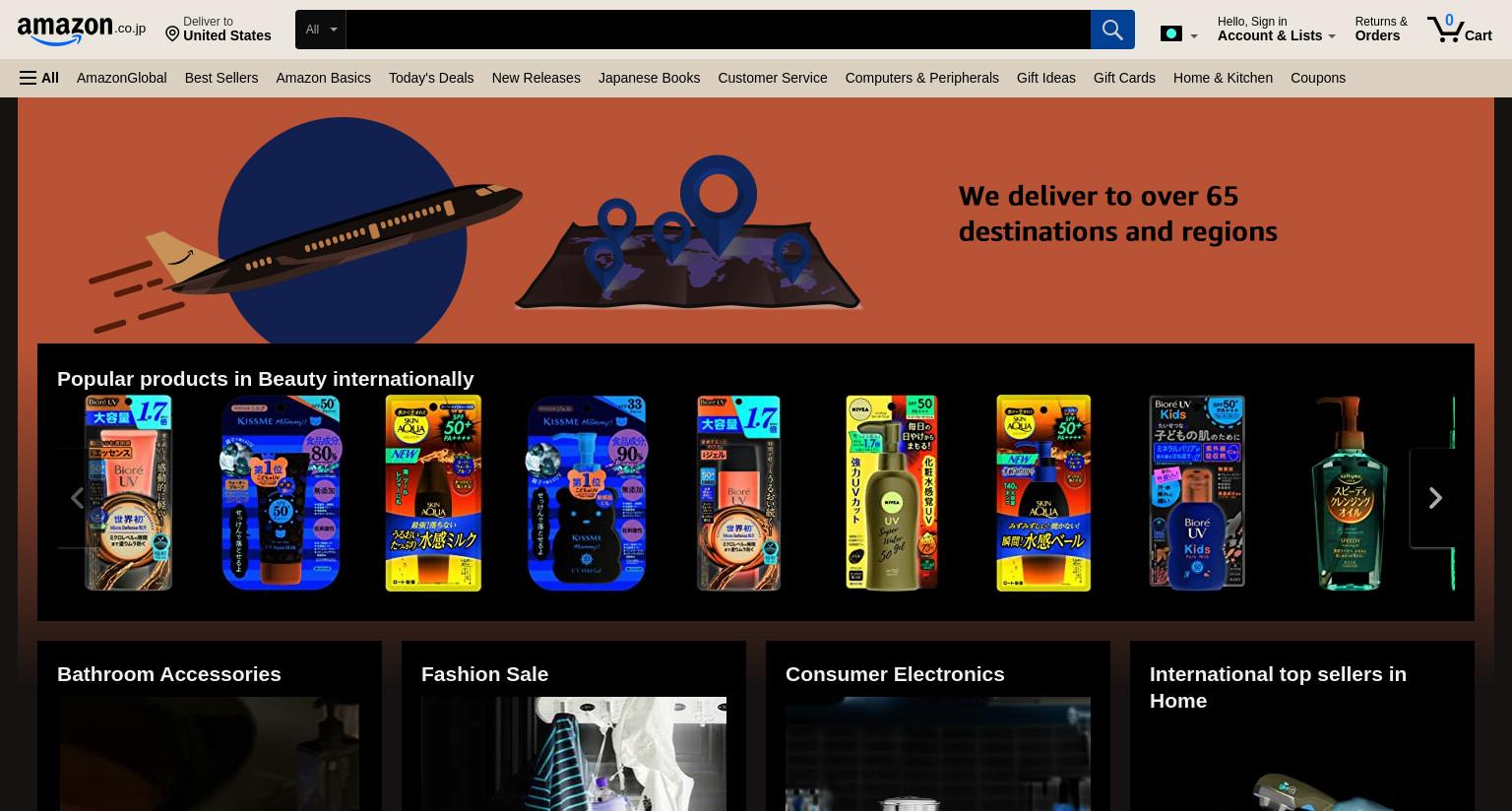
Task: Open Customer Service in the nav bar
Action: click(772, 78)
